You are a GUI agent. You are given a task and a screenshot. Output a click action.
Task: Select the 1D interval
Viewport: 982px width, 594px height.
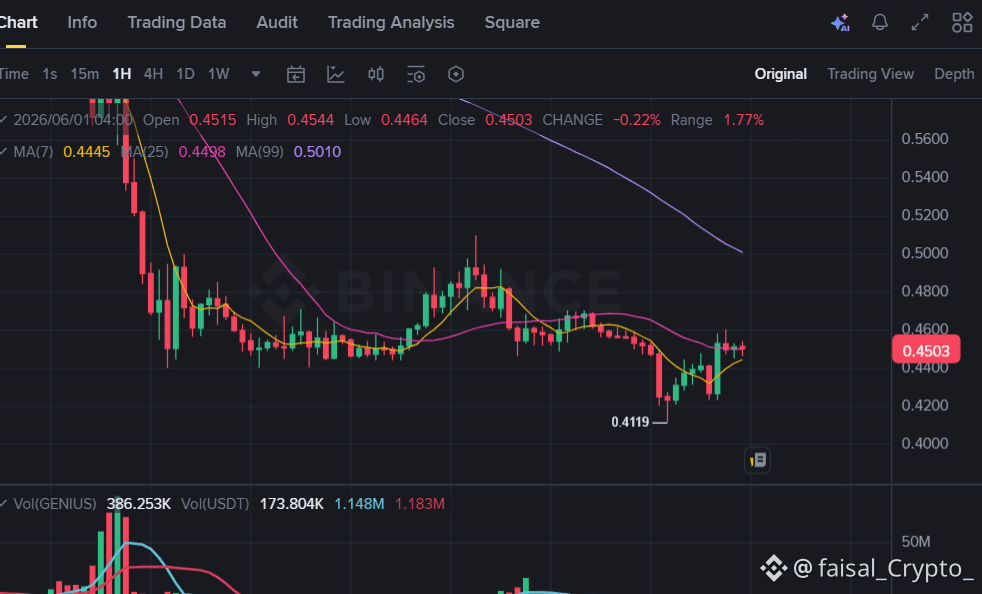tap(185, 74)
